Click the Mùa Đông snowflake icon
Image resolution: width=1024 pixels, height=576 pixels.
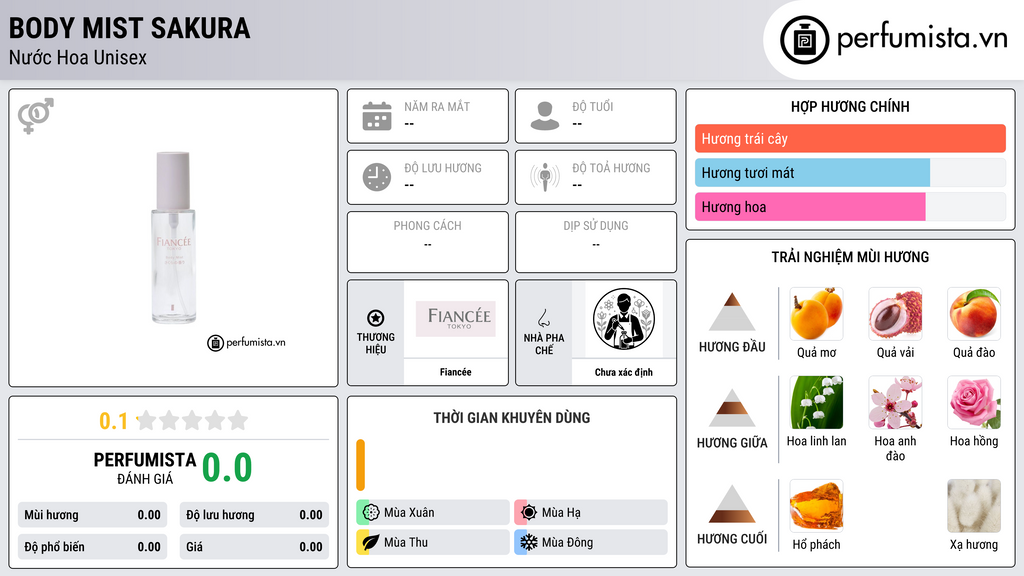coord(529,542)
